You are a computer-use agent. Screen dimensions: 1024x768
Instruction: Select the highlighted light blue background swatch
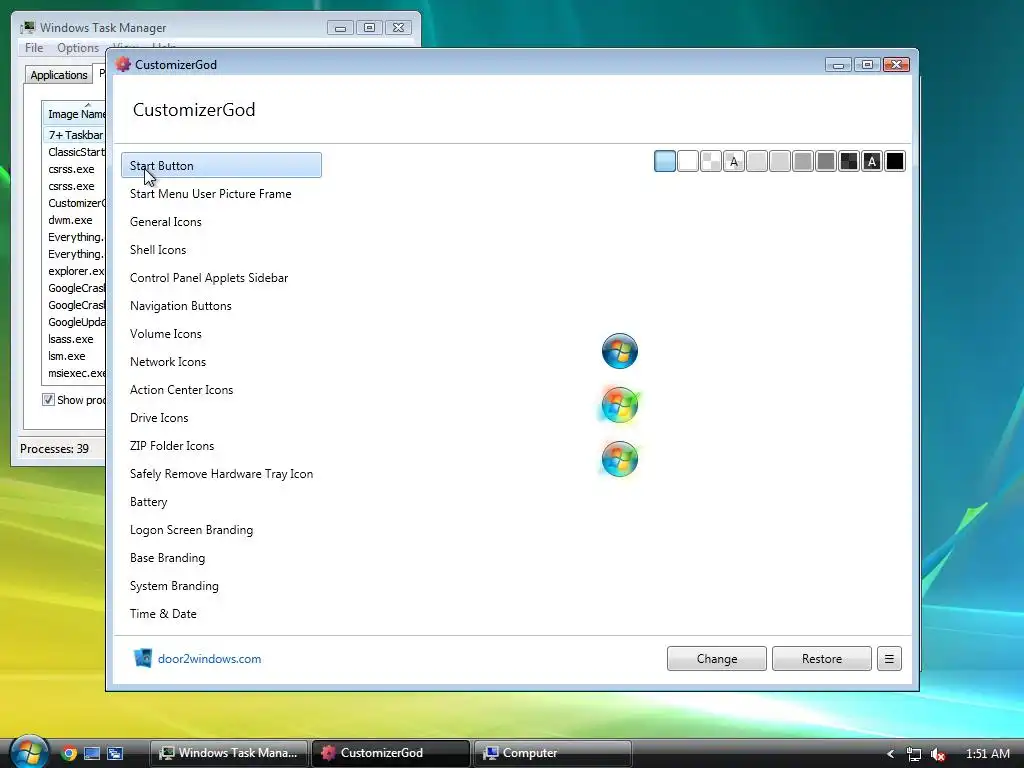665,161
